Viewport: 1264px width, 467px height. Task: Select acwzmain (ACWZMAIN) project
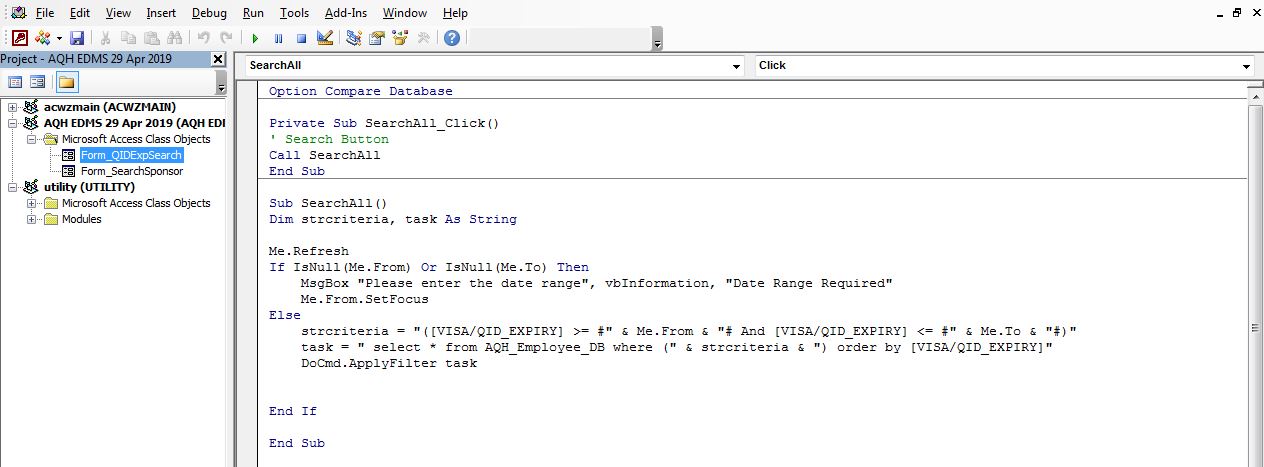tap(110, 107)
